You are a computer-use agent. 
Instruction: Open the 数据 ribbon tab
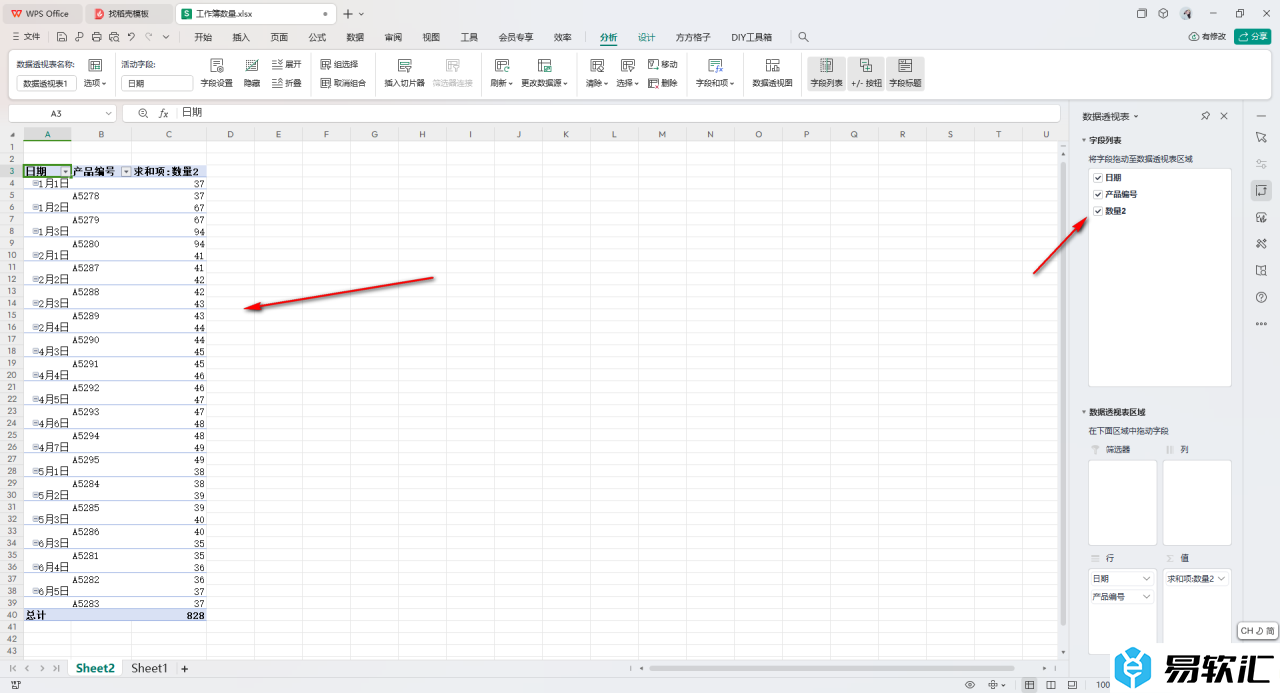click(355, 37)
